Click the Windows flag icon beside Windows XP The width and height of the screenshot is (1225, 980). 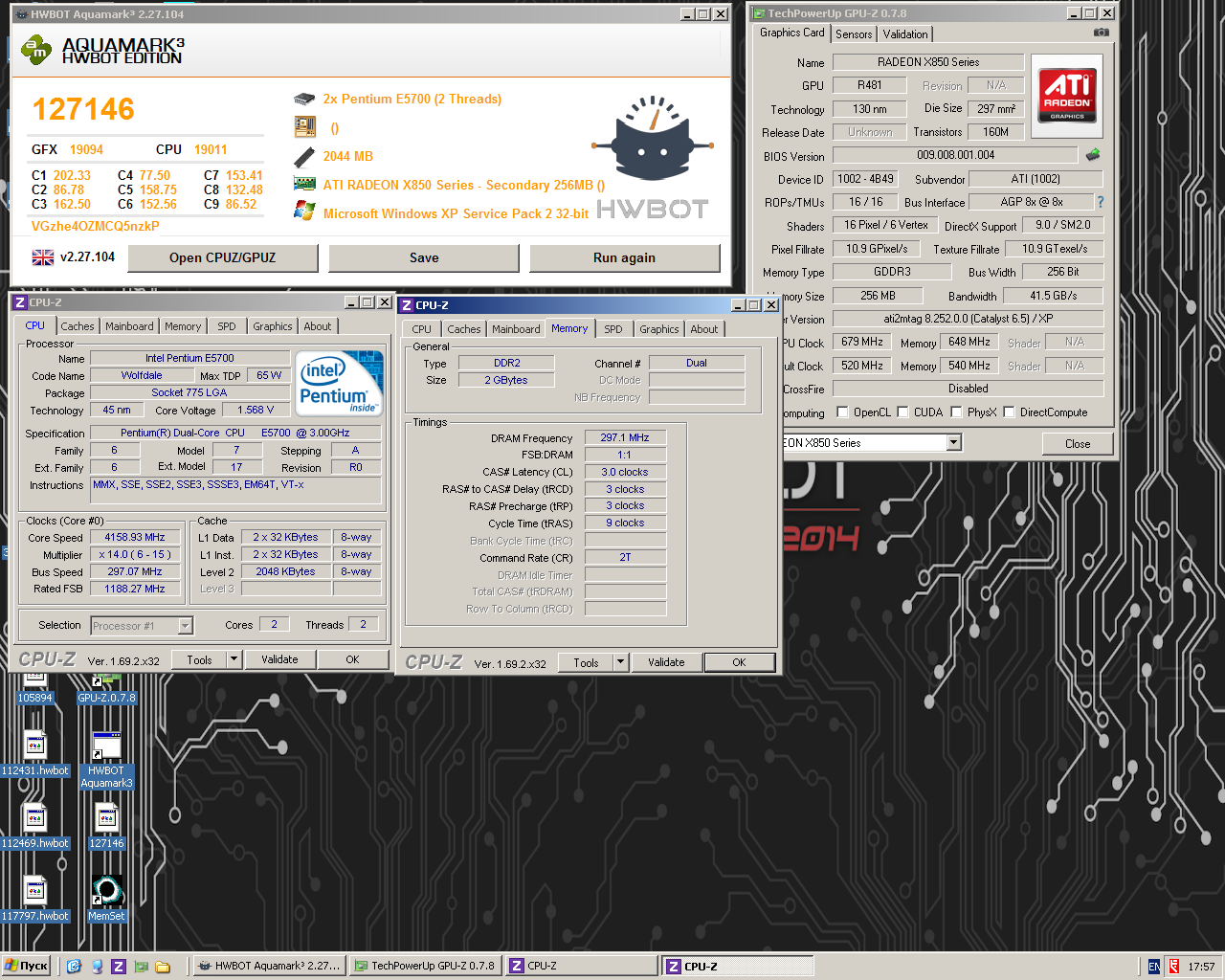click(304, 212)
